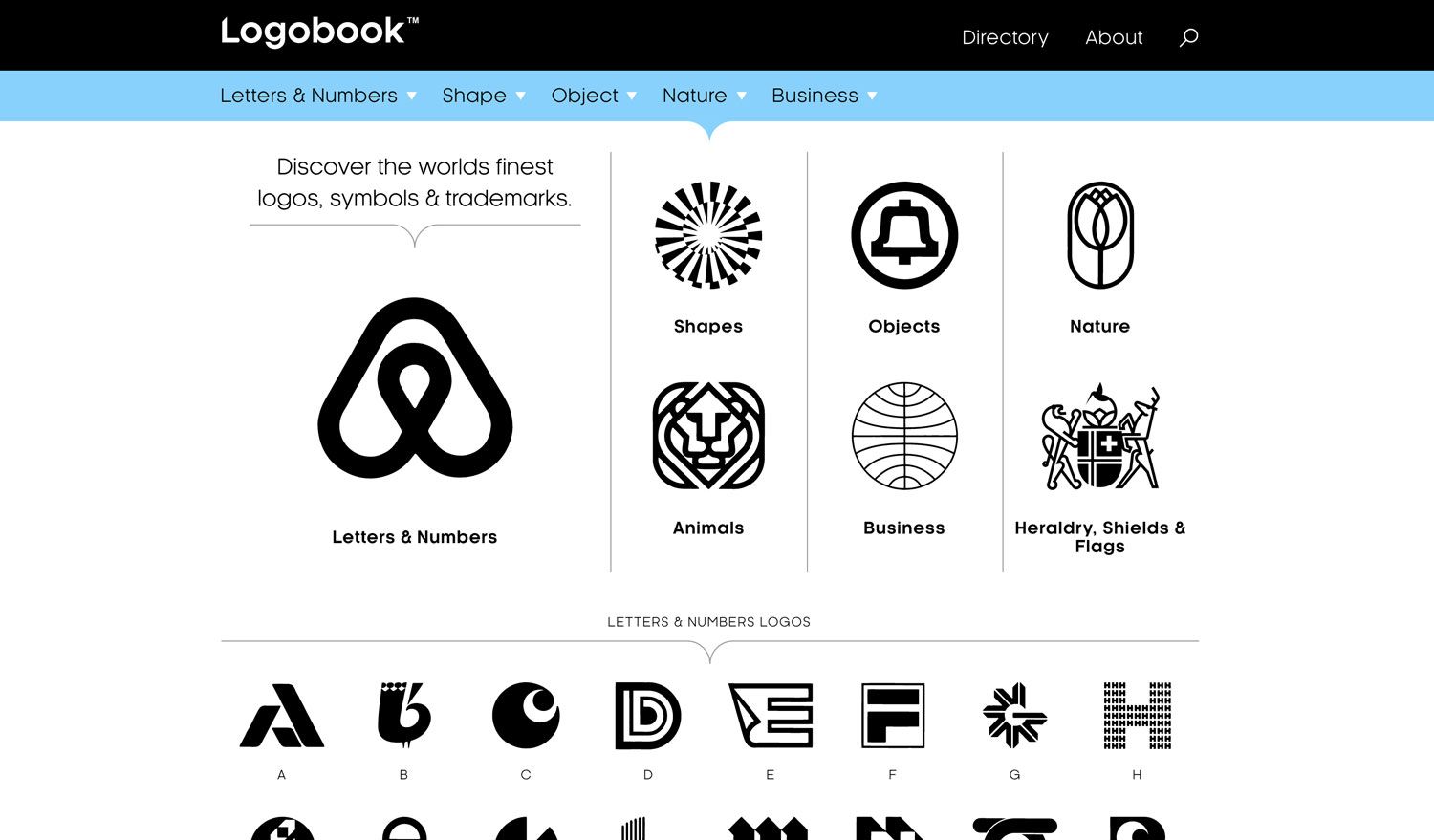Expand the Nature dropdown arrow
Screen dimensions: 1434x840
pyautogui.click(x=742, y=96)
